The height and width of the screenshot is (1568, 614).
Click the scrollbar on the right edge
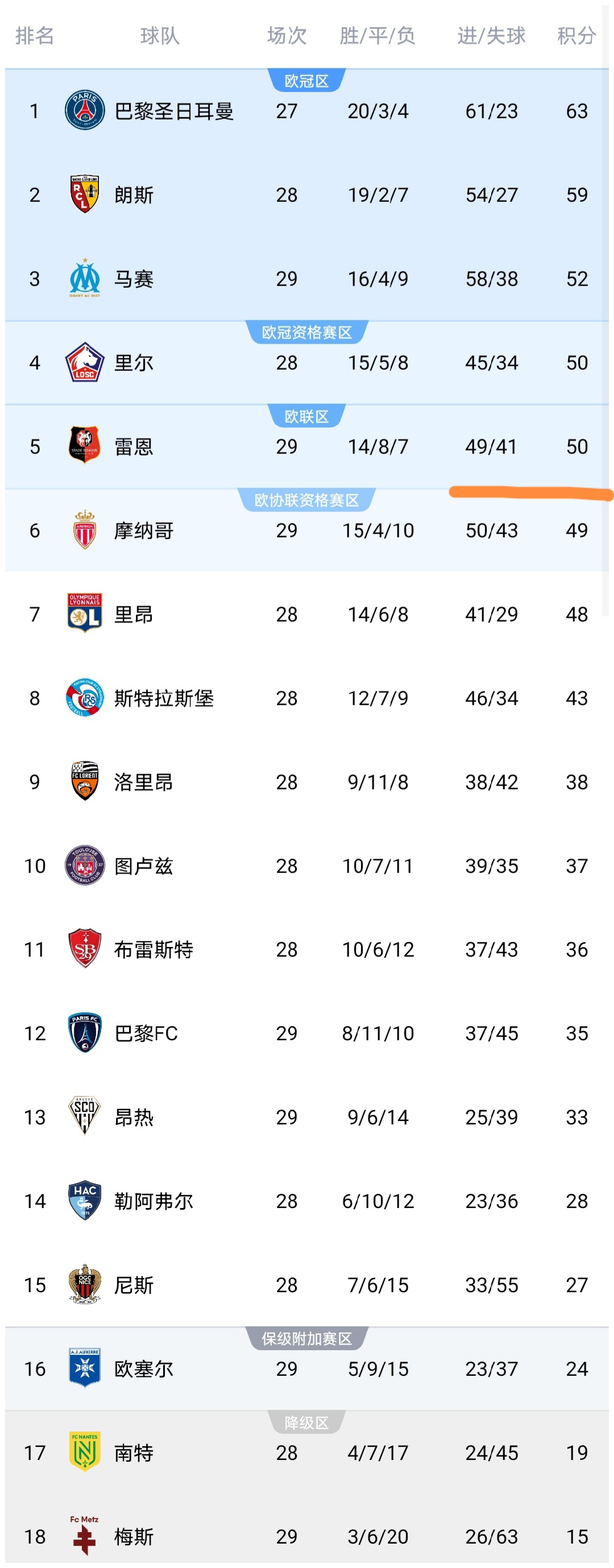point(605,304)
